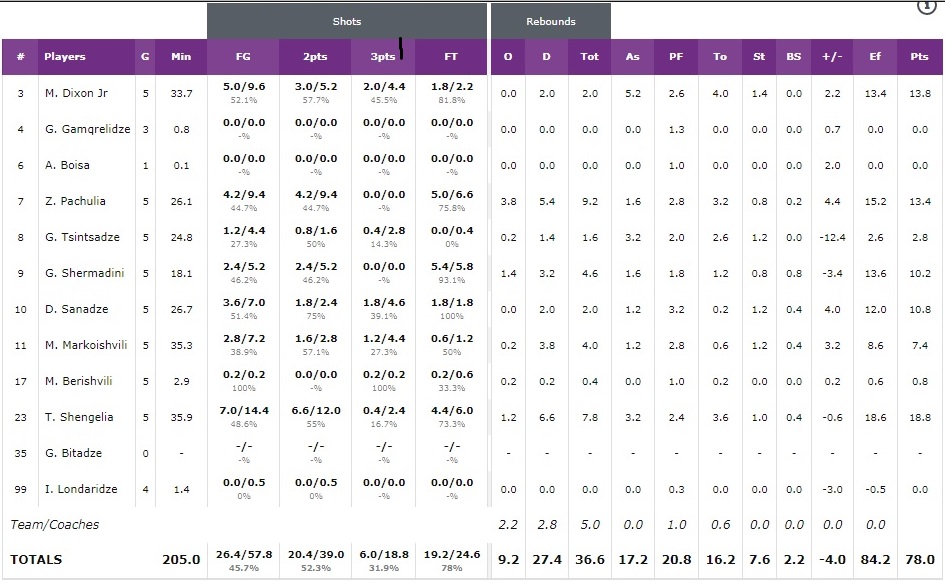
Task: Click the Tot rebounds column header
Action: tap(590, 57)
